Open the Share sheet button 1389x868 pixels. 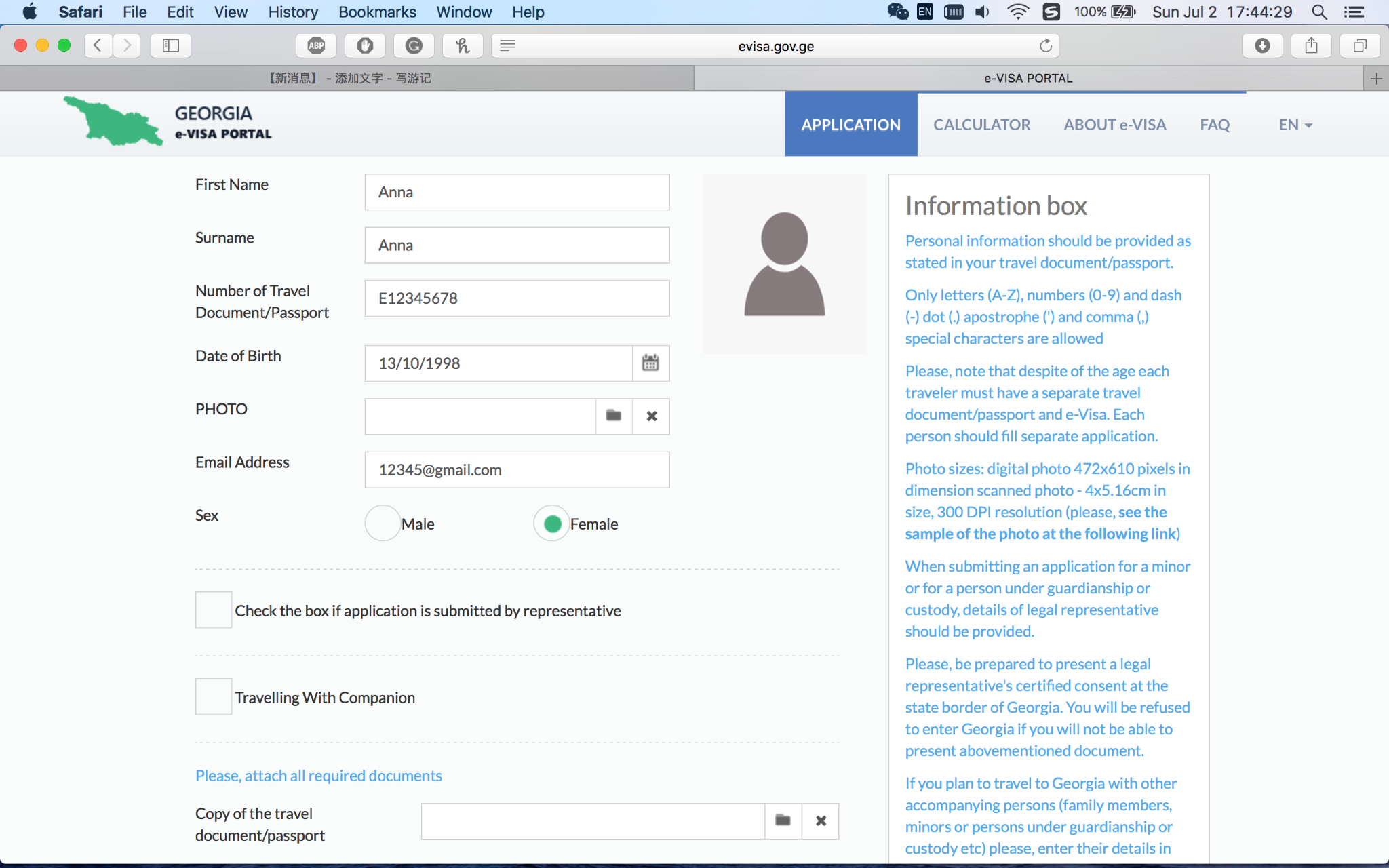click(x=1311, y=45)
